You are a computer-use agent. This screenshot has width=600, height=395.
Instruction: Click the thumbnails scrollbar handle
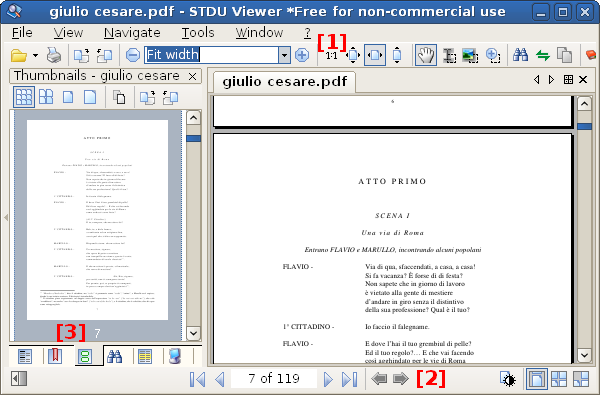coord(194,139)
